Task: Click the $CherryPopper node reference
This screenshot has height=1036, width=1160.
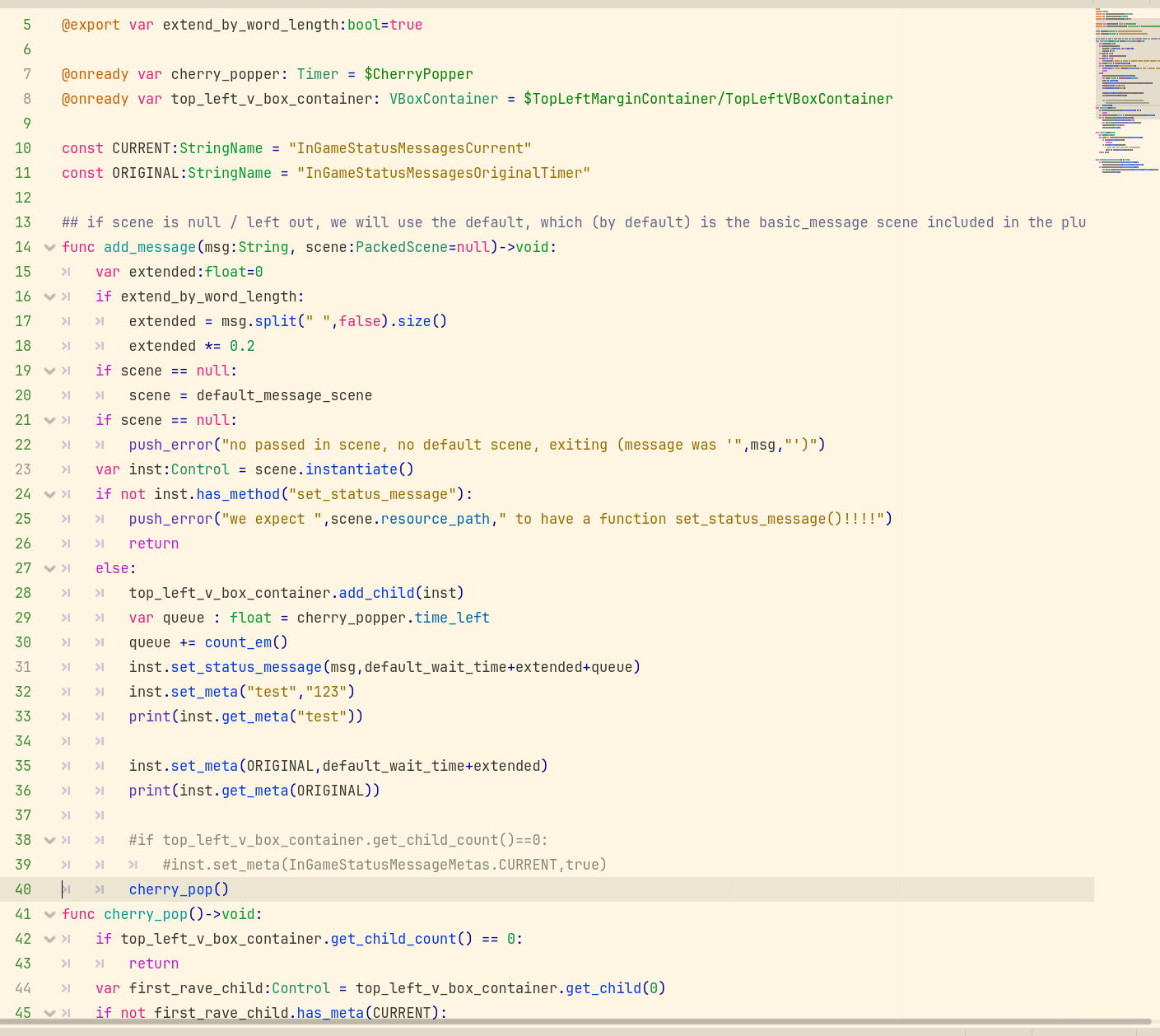Action: tap(418, 74)
